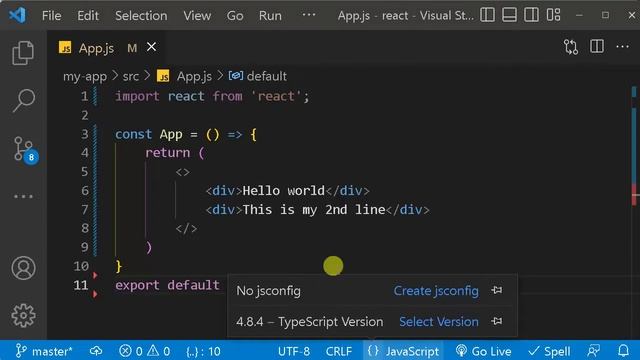Pin the No jsconfig status item
Screen dimensions: 640x360
(497, 290)
